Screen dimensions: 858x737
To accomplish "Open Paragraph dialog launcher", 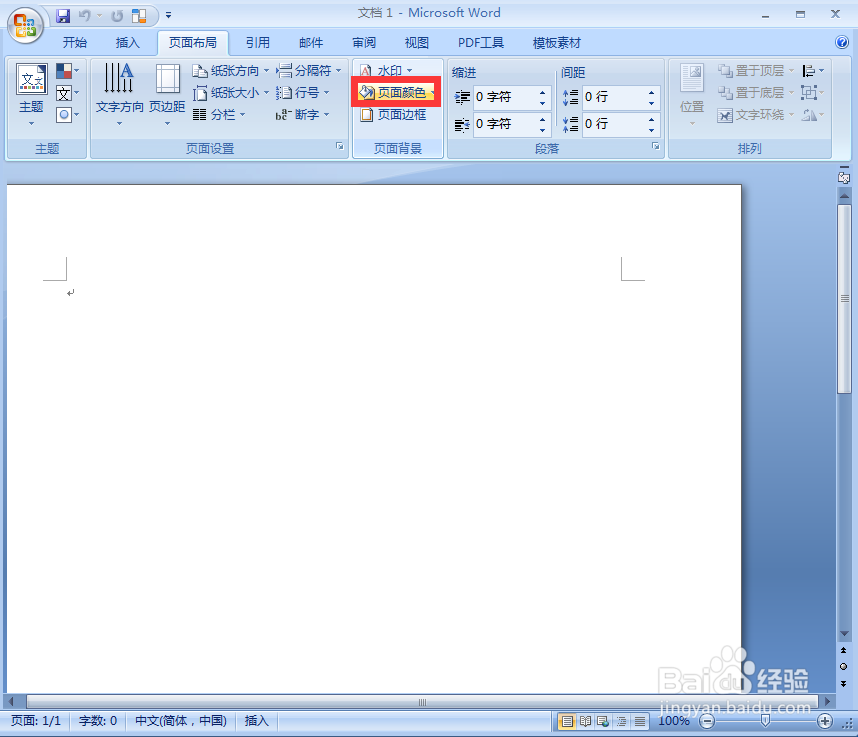I will 656,146.
